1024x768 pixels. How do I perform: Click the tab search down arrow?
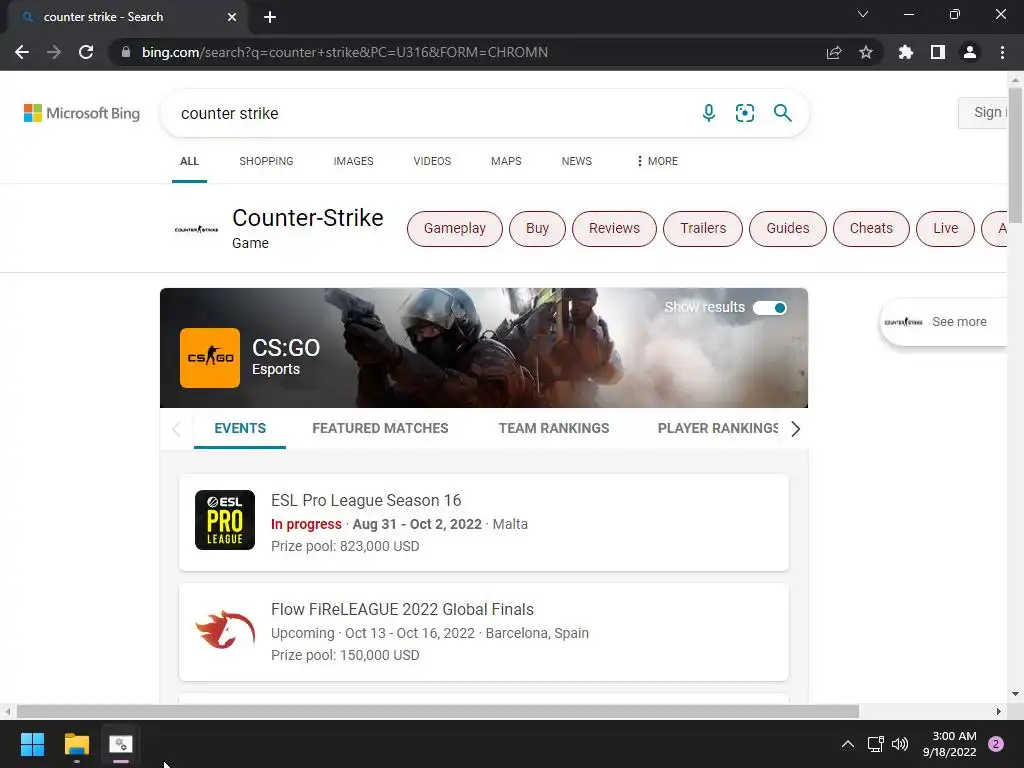[863, 14]
